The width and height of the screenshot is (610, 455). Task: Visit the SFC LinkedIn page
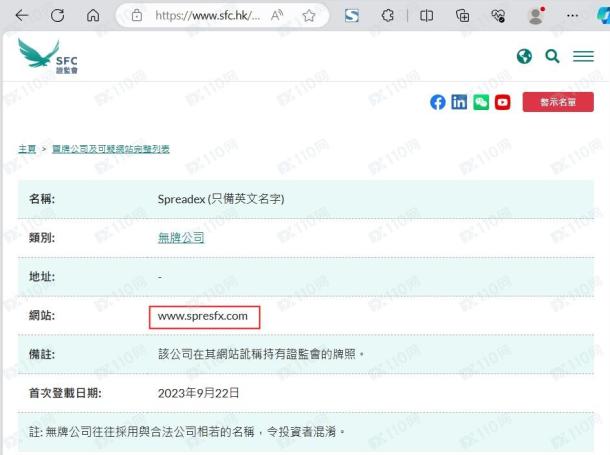[459, 102]
